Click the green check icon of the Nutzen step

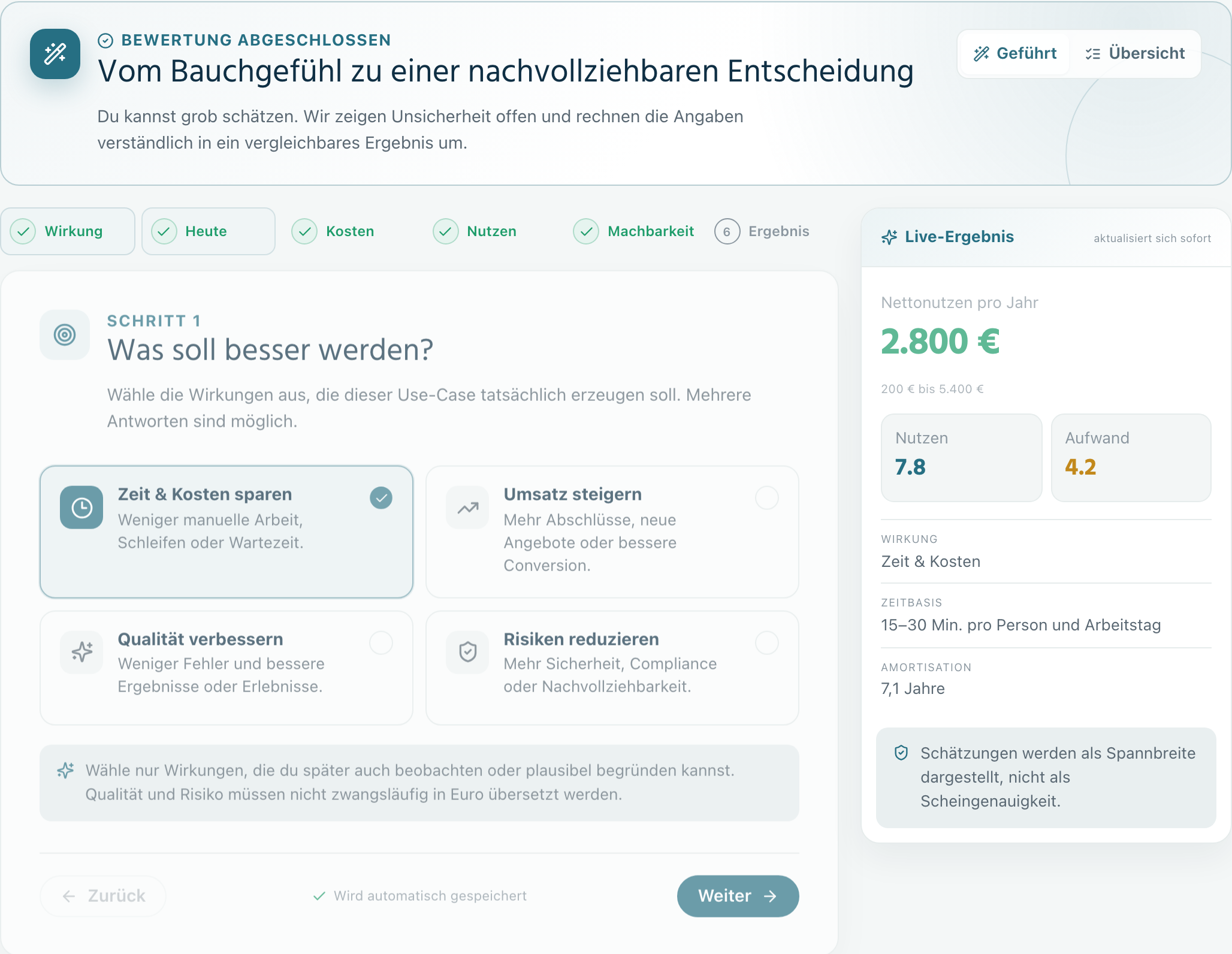tap(445, 231)
